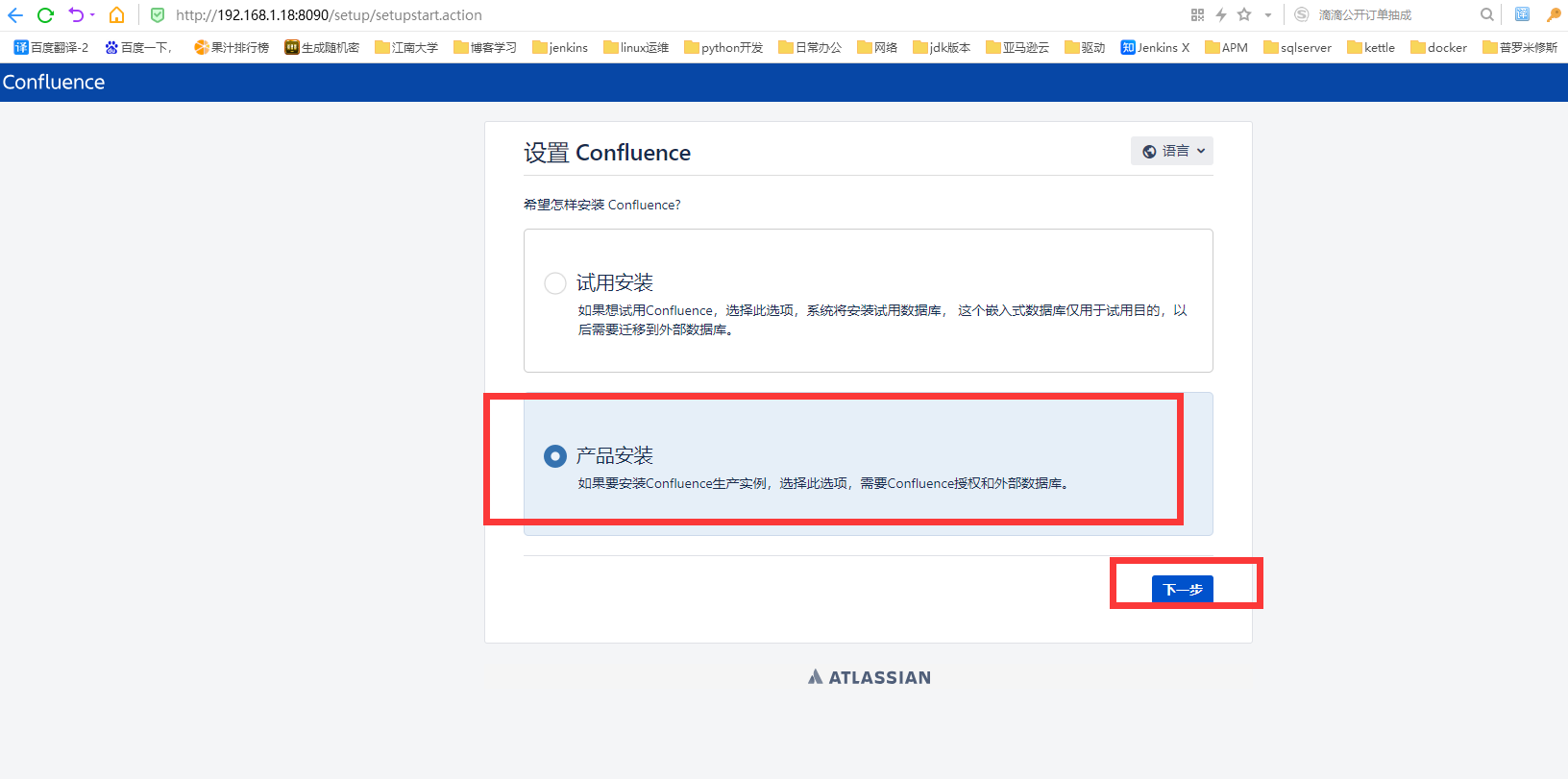The width and height of the screenshot is (1568, 779).
Task: Expand the dropdown arrow next to the star
Action: click(x=1268, y=15)
